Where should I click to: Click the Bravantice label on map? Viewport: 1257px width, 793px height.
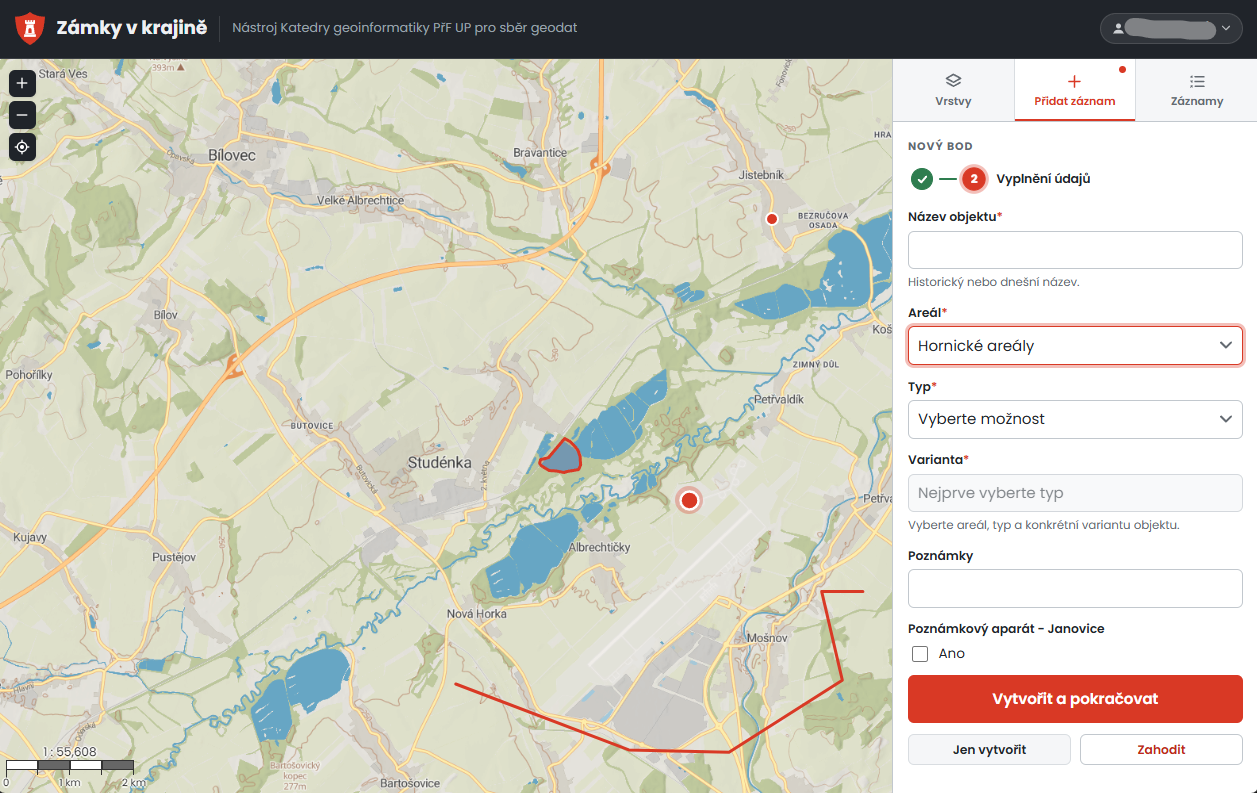[539, 152]
